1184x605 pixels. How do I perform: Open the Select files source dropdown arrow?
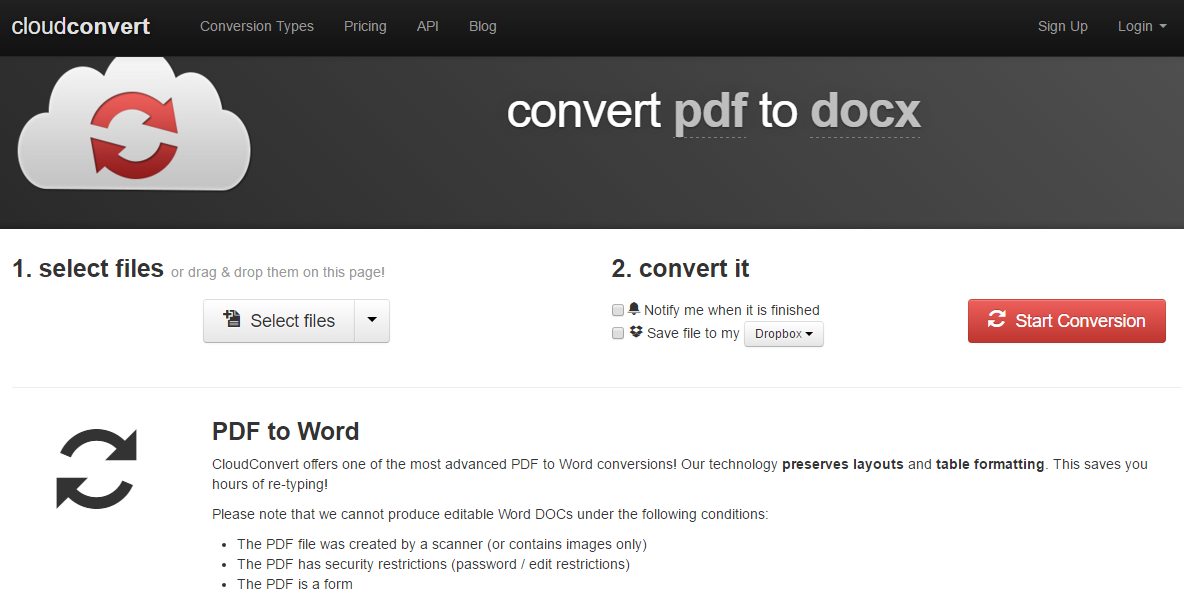click(372, 321)
